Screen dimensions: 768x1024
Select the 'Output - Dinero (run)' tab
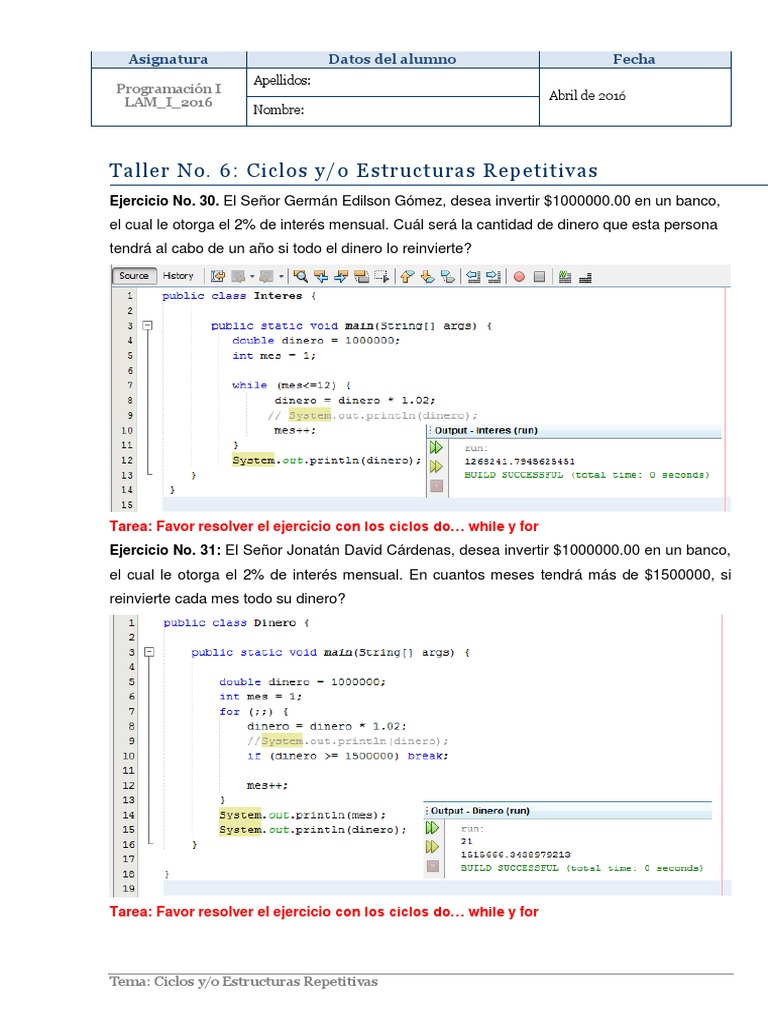[x=480, y=811]
